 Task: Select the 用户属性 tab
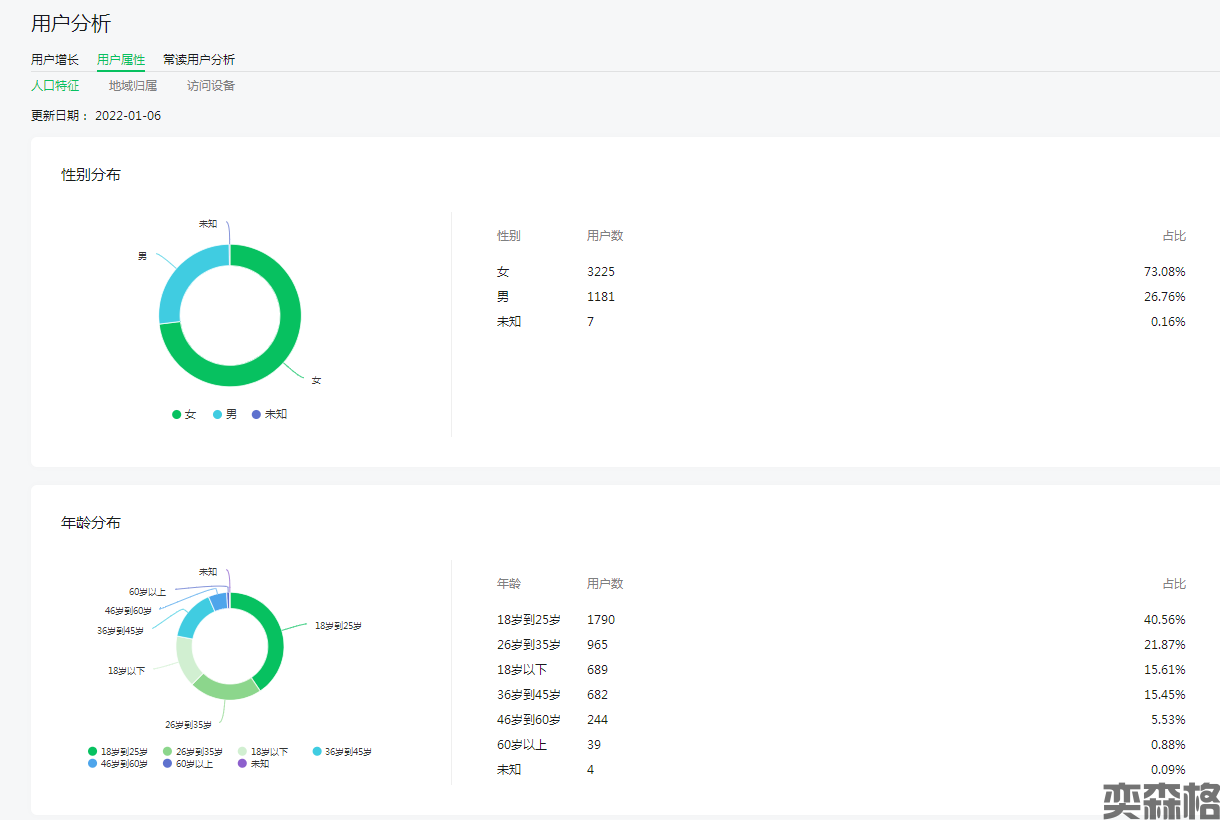[121, 60]
